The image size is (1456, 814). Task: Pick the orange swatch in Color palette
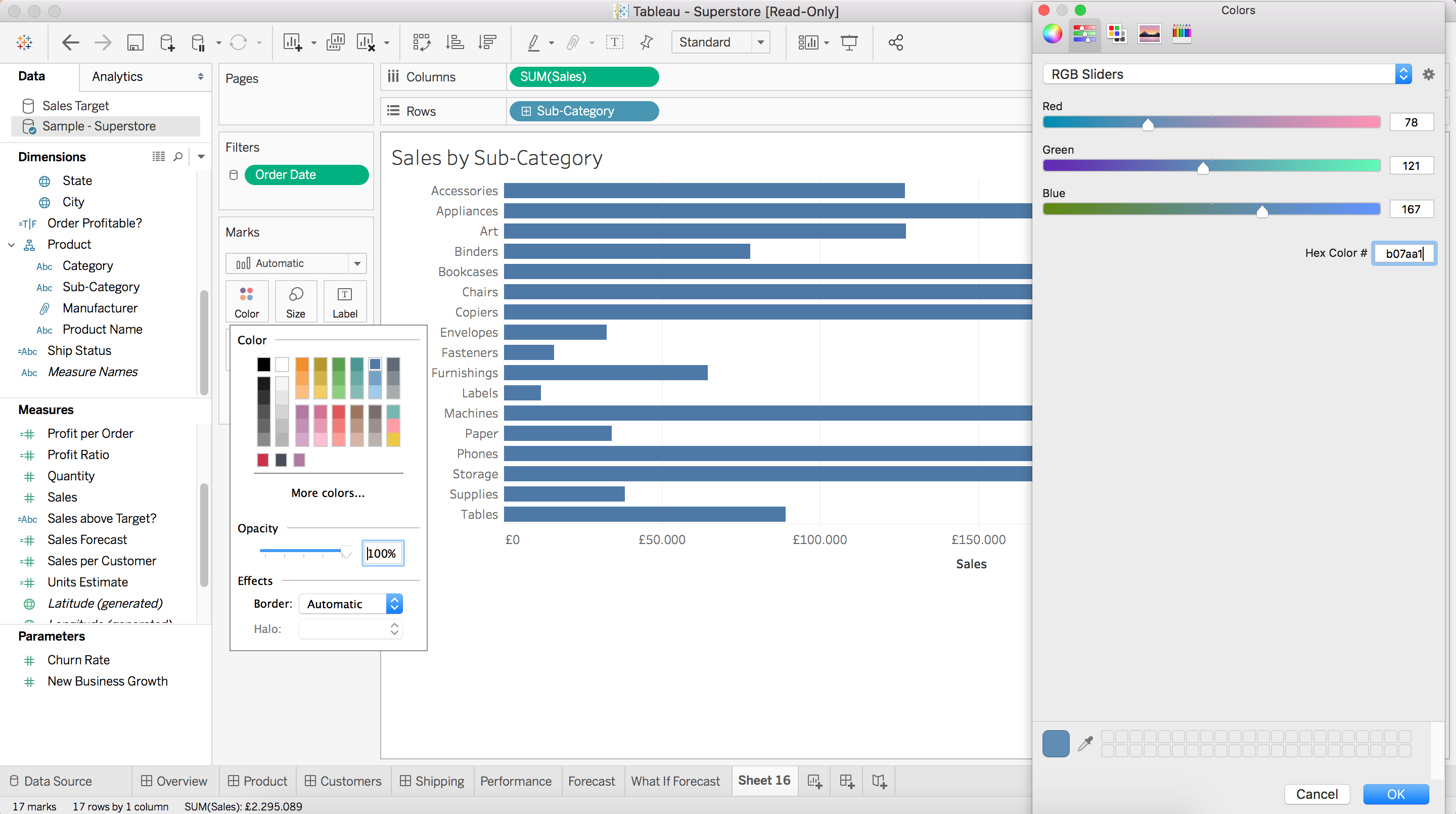302,364
